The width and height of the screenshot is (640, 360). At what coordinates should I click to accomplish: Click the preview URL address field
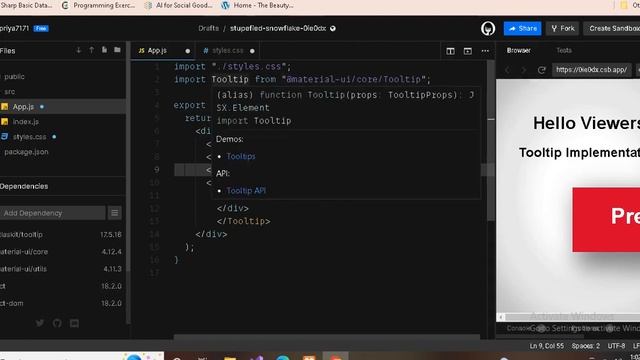[x=591, y=70]
